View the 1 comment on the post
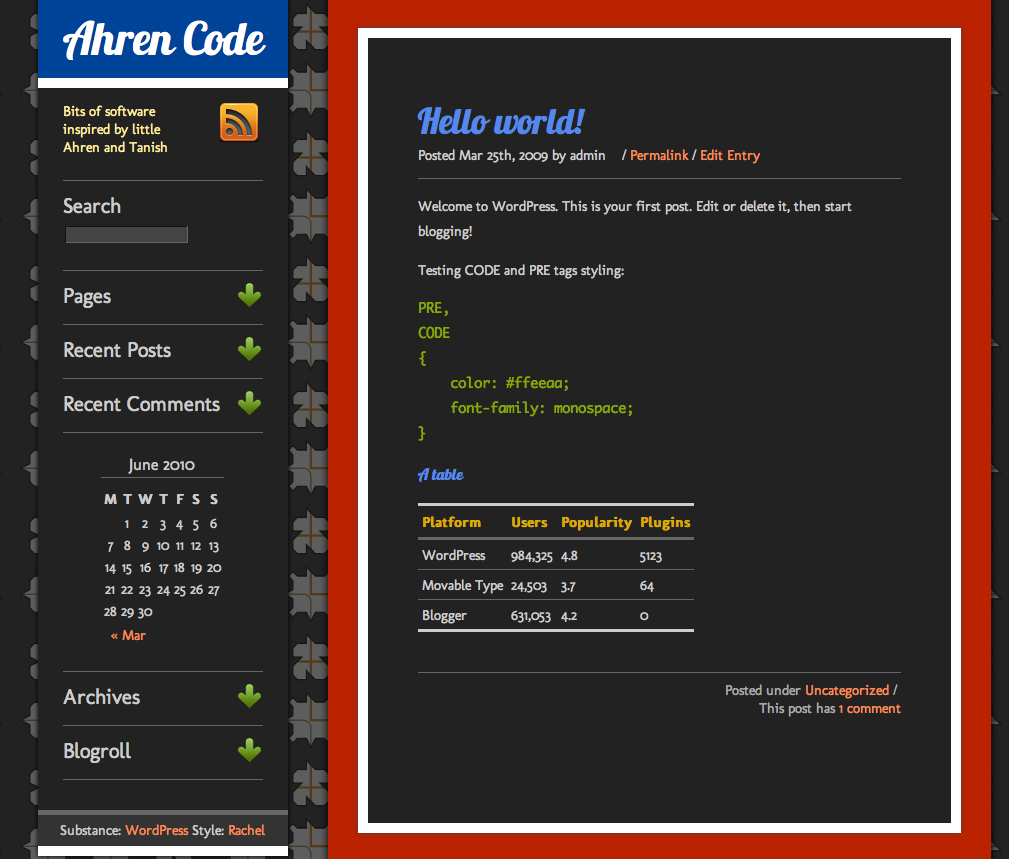Image resolution: width=1009 pixels, height=859 pixels. click(x=869, y=708)
